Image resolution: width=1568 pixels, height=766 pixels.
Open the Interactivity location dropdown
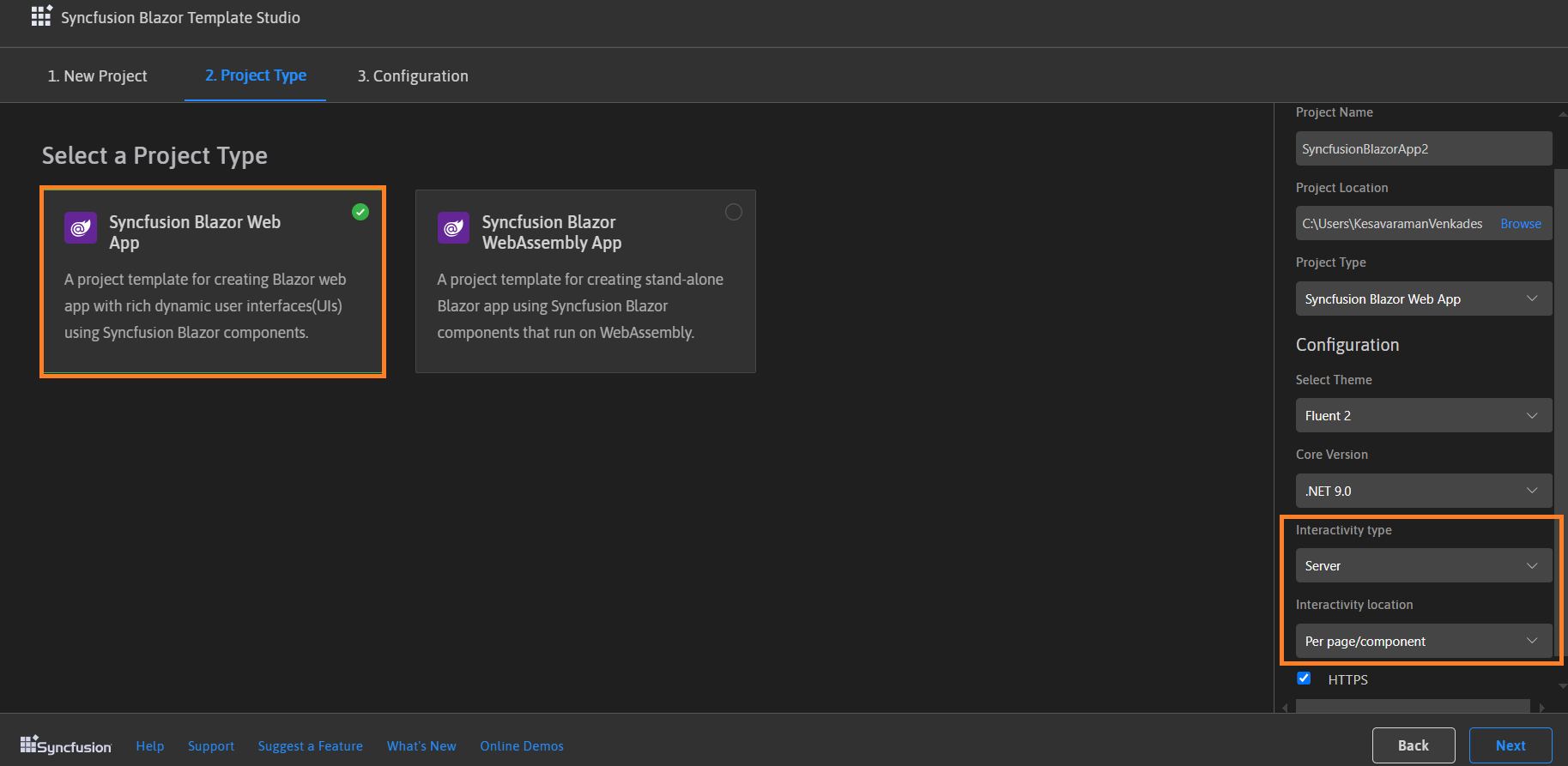click(1424, 641)
